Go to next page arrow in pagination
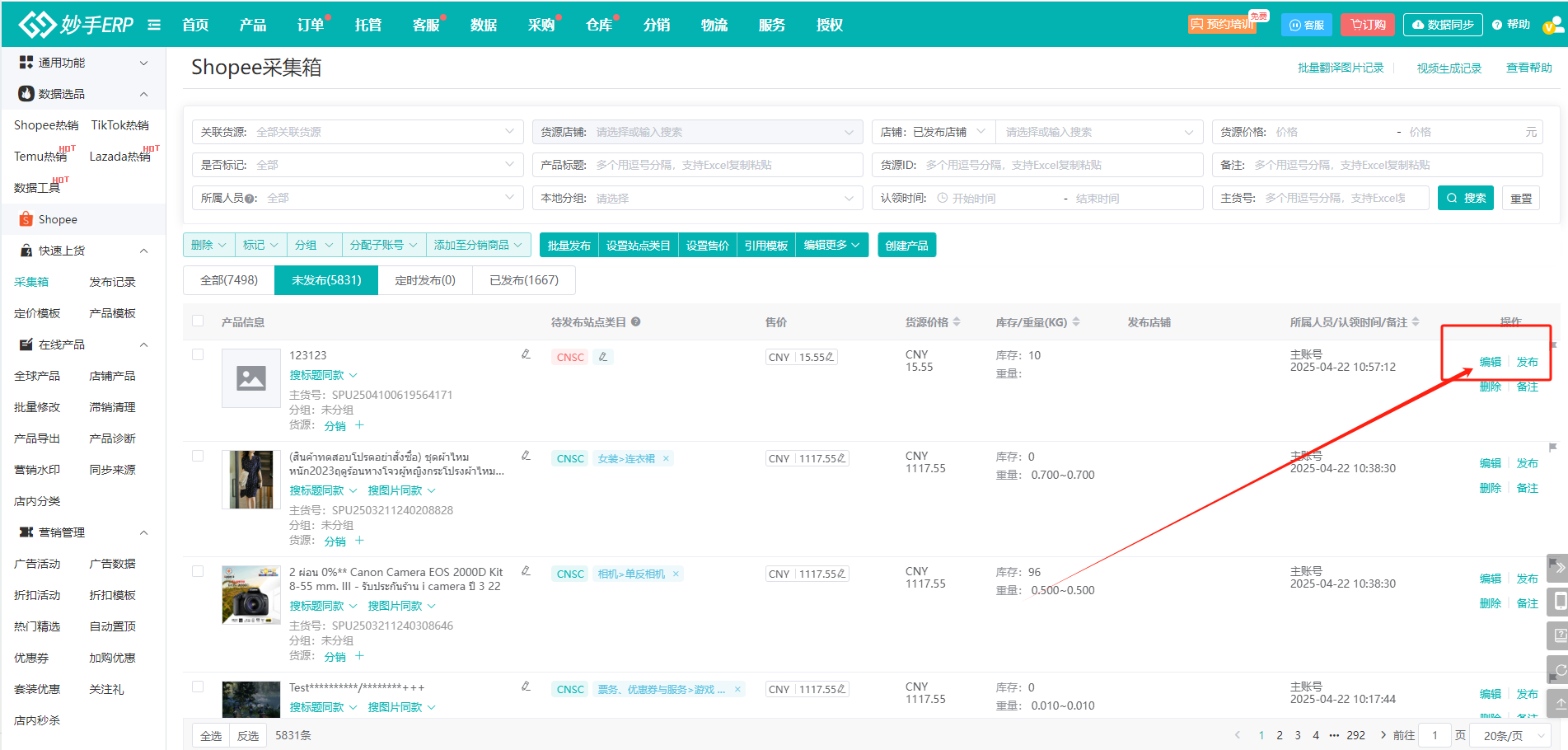 [x=1383, y=735]
